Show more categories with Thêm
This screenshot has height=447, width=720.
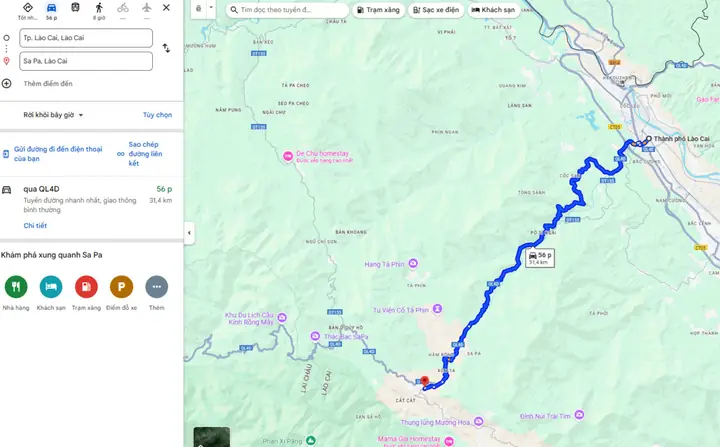(157, 287)
